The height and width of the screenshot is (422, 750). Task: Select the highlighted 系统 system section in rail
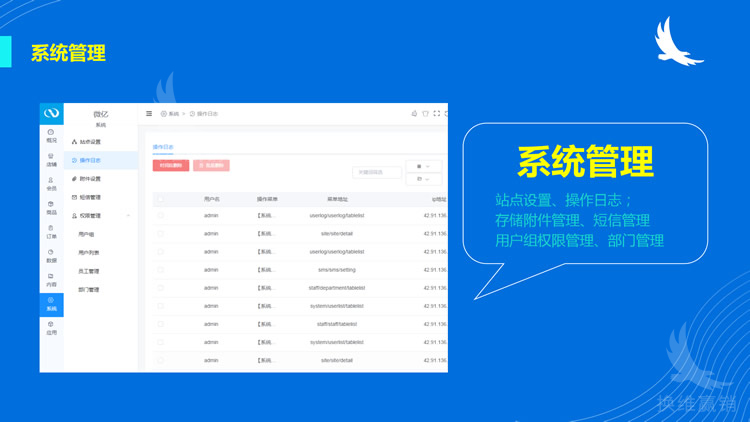click(x=51, y=304)
